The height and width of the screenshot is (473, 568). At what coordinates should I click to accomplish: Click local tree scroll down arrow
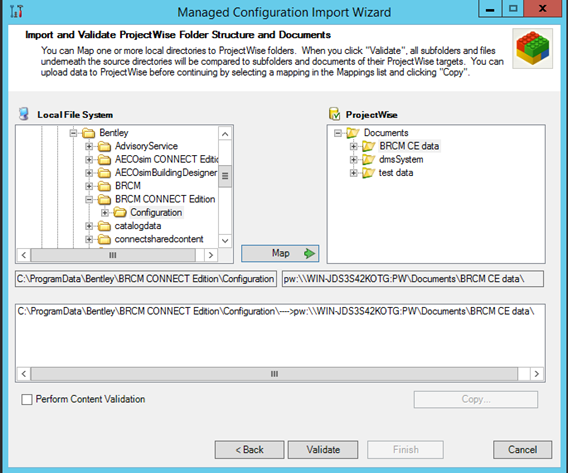[225, 241]
